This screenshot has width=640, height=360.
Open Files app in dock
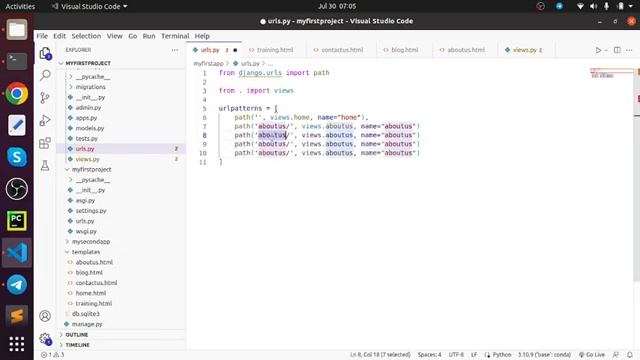(17, 30)
